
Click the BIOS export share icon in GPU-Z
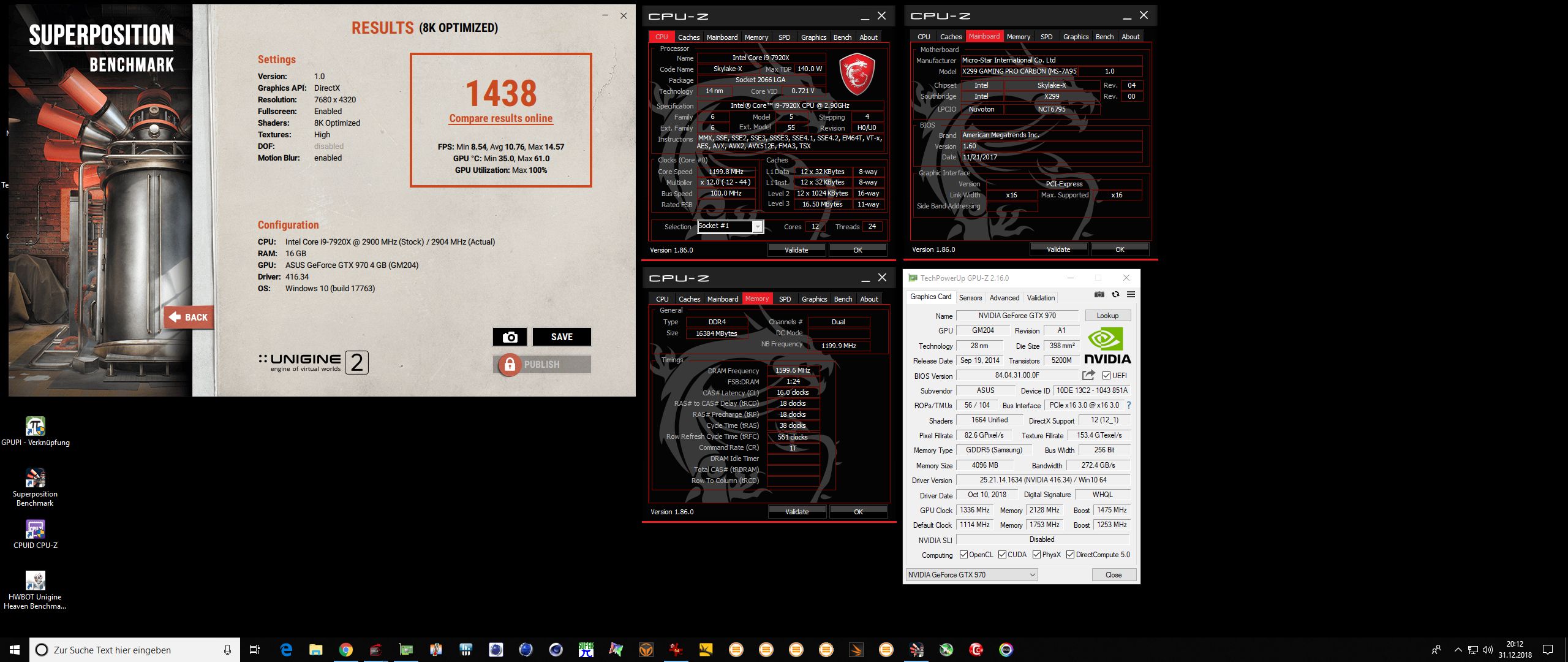pyautogui.click(x=1088, y=375)
